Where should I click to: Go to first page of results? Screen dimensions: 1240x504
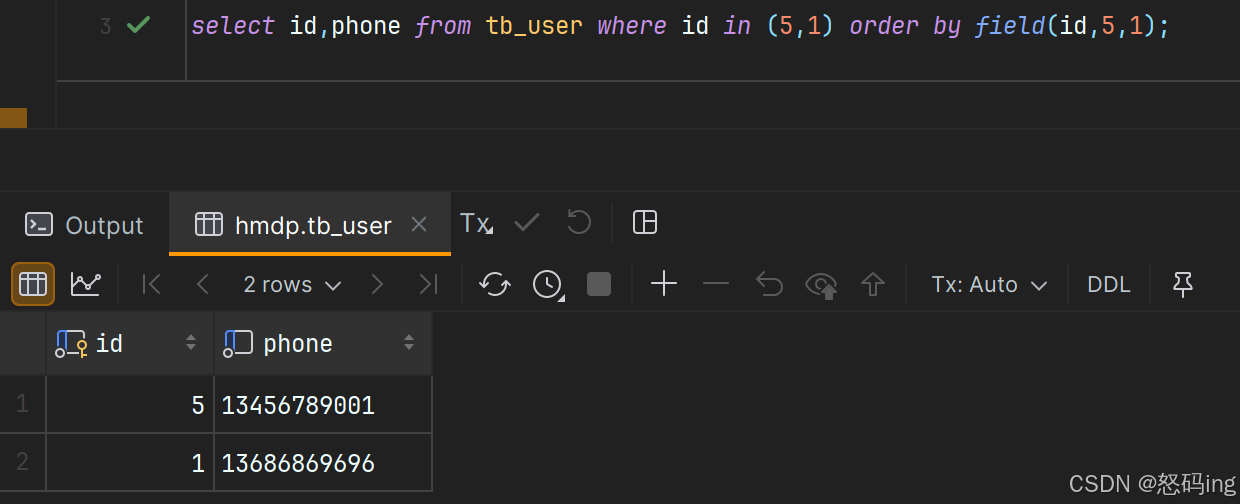(152, 285)
